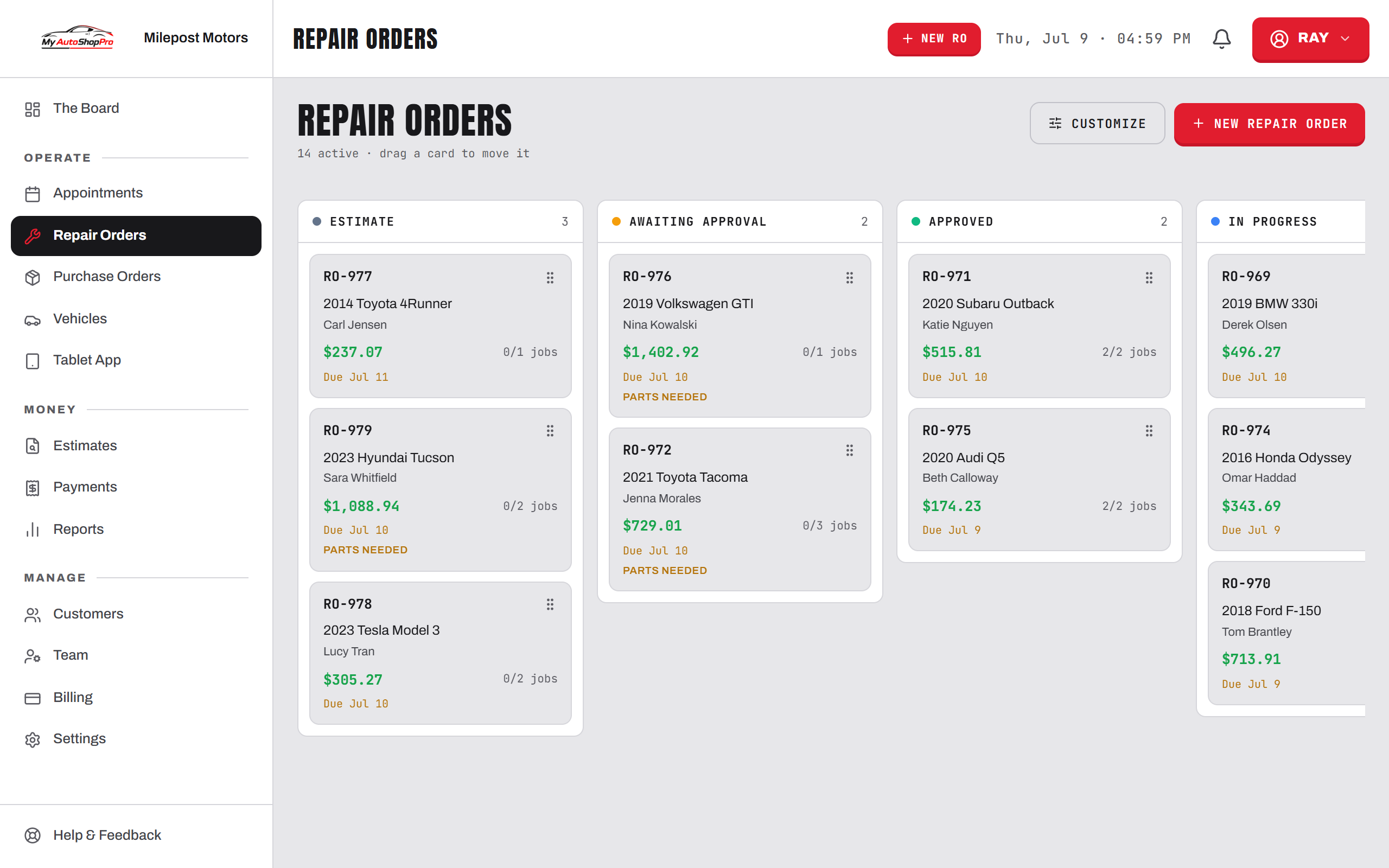
Task: Open 2019 Volkswagen GTI card
Action: click(x=740, y=336)
